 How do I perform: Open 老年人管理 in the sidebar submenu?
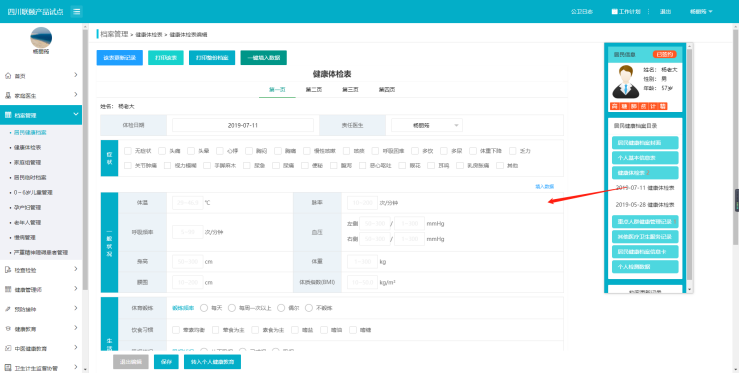pyautogui.click(x=27, y=222)
